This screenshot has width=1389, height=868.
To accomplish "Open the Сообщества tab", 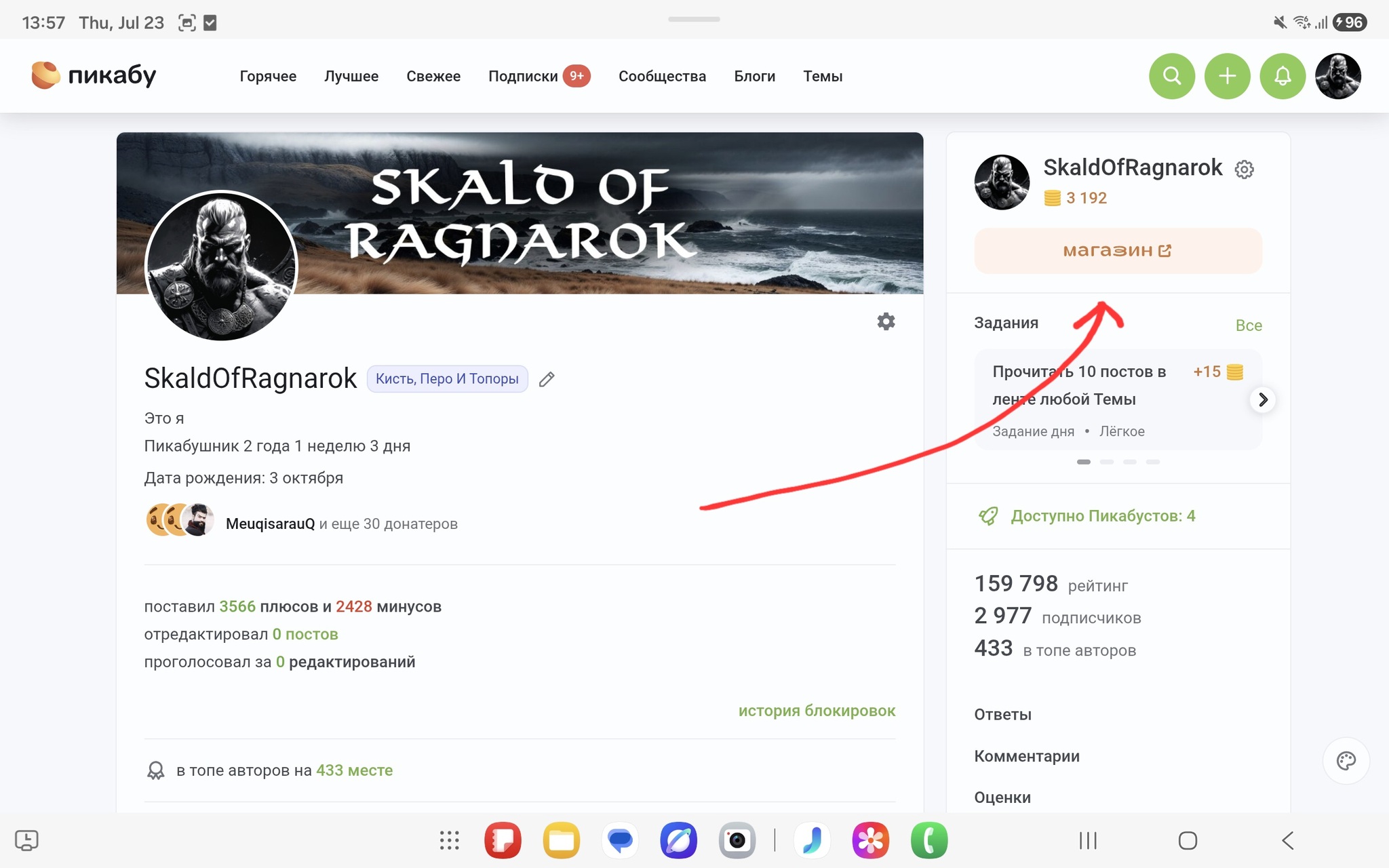I will pyautogui.click(x=662, y=76).
